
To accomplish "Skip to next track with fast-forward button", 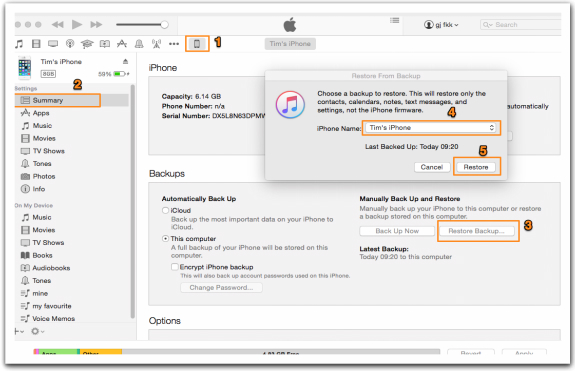I will [x=96, y=25].
